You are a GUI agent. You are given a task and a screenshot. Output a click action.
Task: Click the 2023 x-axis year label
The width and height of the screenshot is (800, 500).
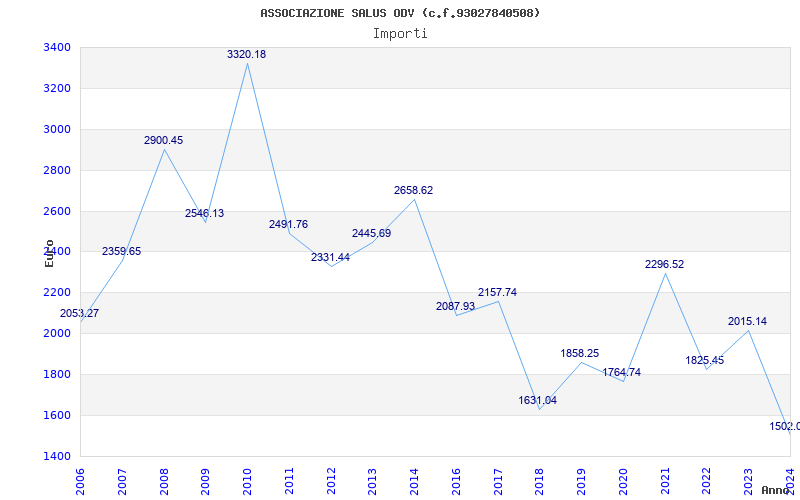(x=748, y=482)
